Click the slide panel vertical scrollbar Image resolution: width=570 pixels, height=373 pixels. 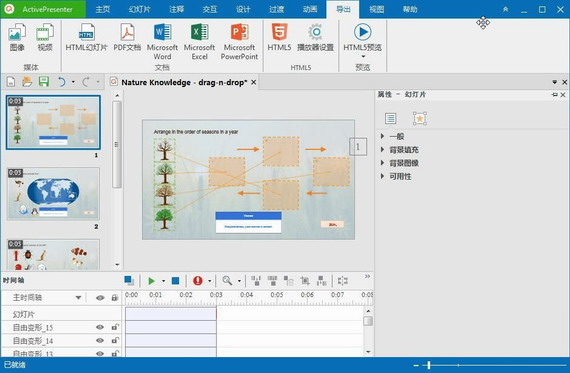click(117, 145)
